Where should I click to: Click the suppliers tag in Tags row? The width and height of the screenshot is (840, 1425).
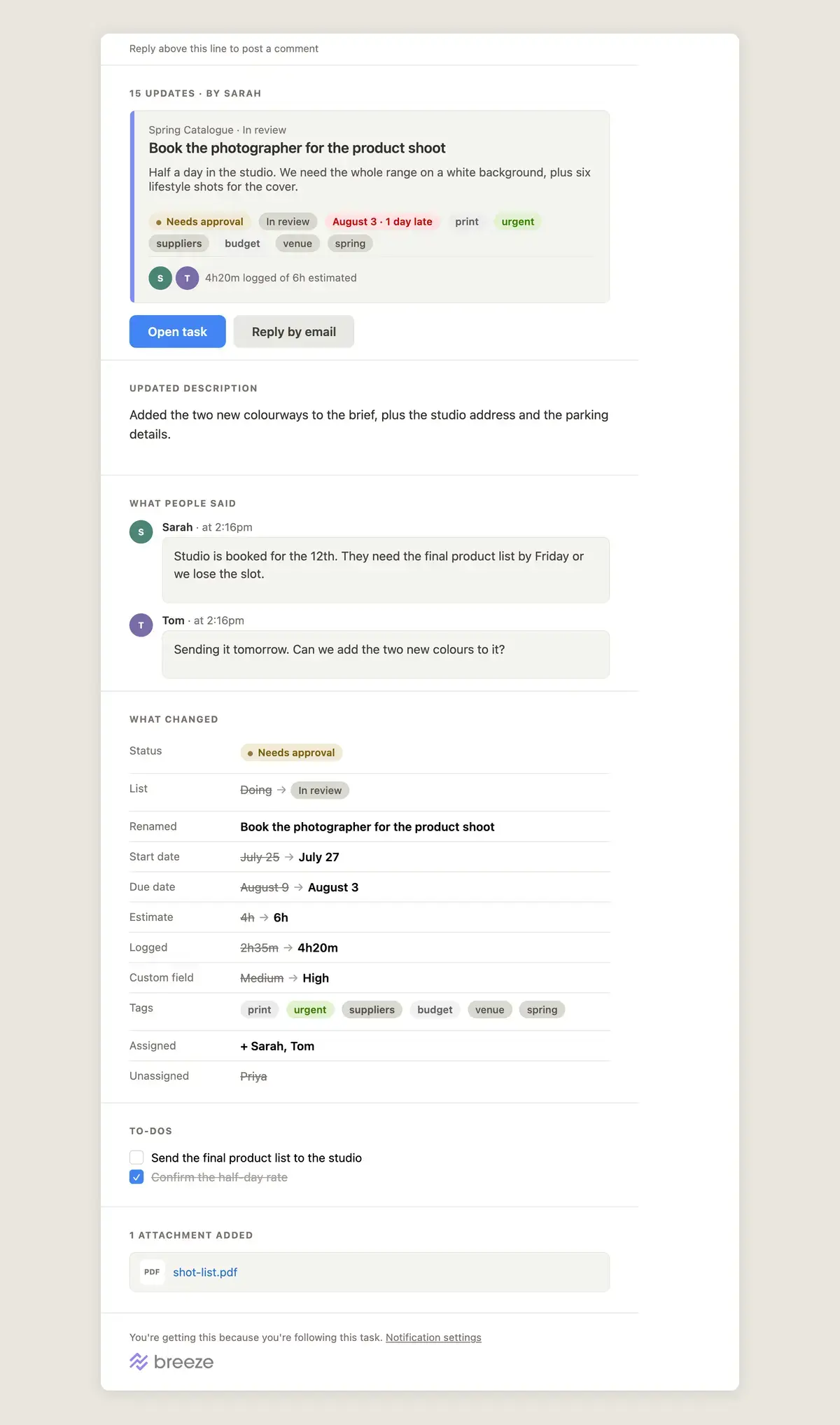pos(372,1009)
